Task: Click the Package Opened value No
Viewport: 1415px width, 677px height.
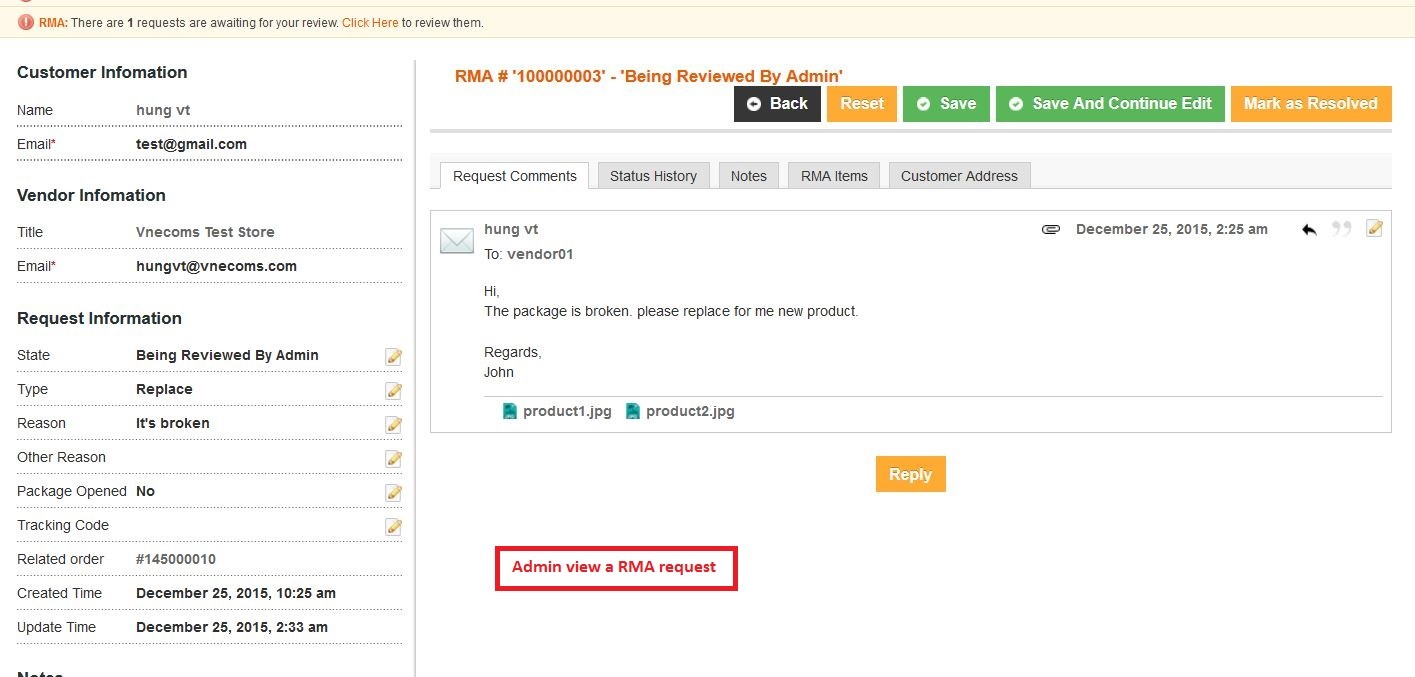Action: pyautogui.click(x=145, y=491)
